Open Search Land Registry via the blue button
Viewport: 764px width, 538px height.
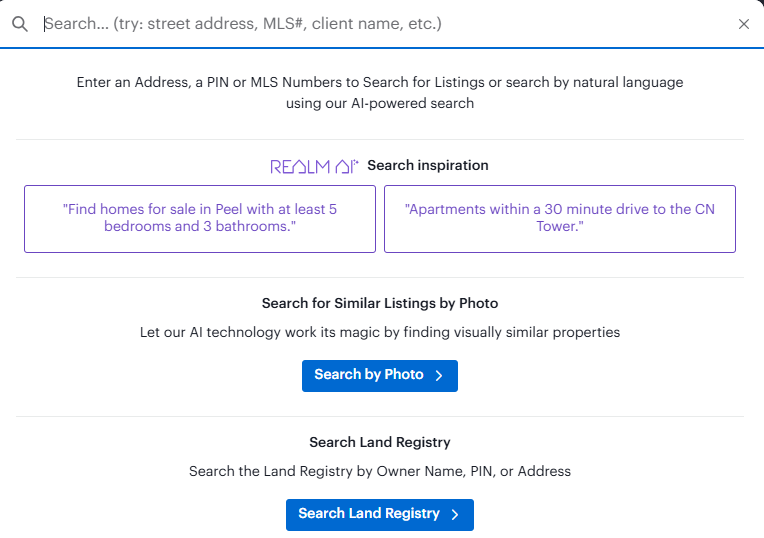tap(369, 514)
